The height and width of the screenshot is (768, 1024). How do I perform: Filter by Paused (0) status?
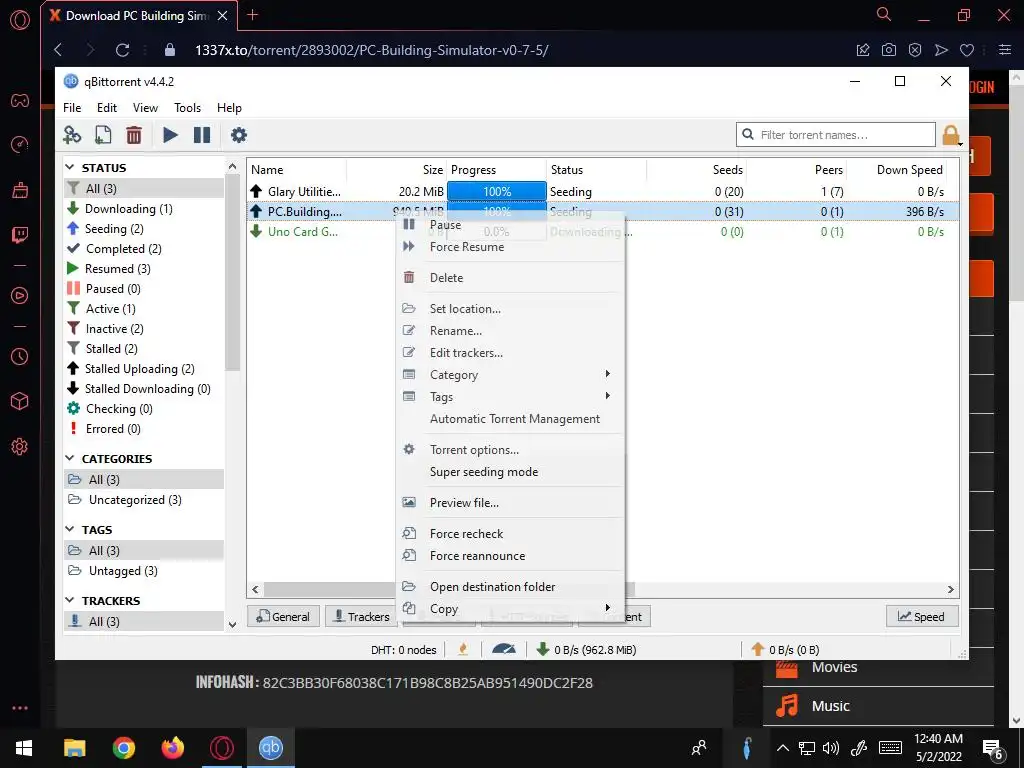[x=144, y=289]
